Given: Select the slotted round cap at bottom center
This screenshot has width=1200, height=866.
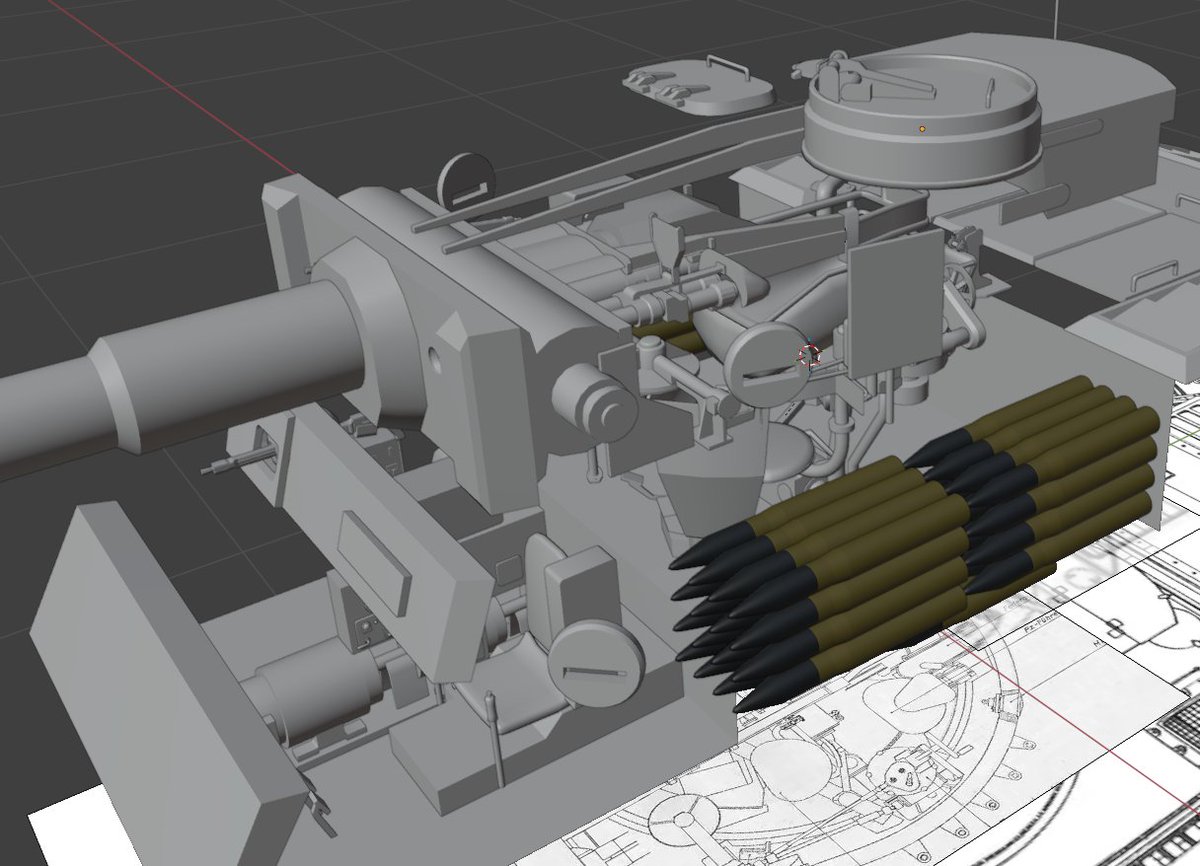Looking at the screenshot, I should (x=595, y=662).
